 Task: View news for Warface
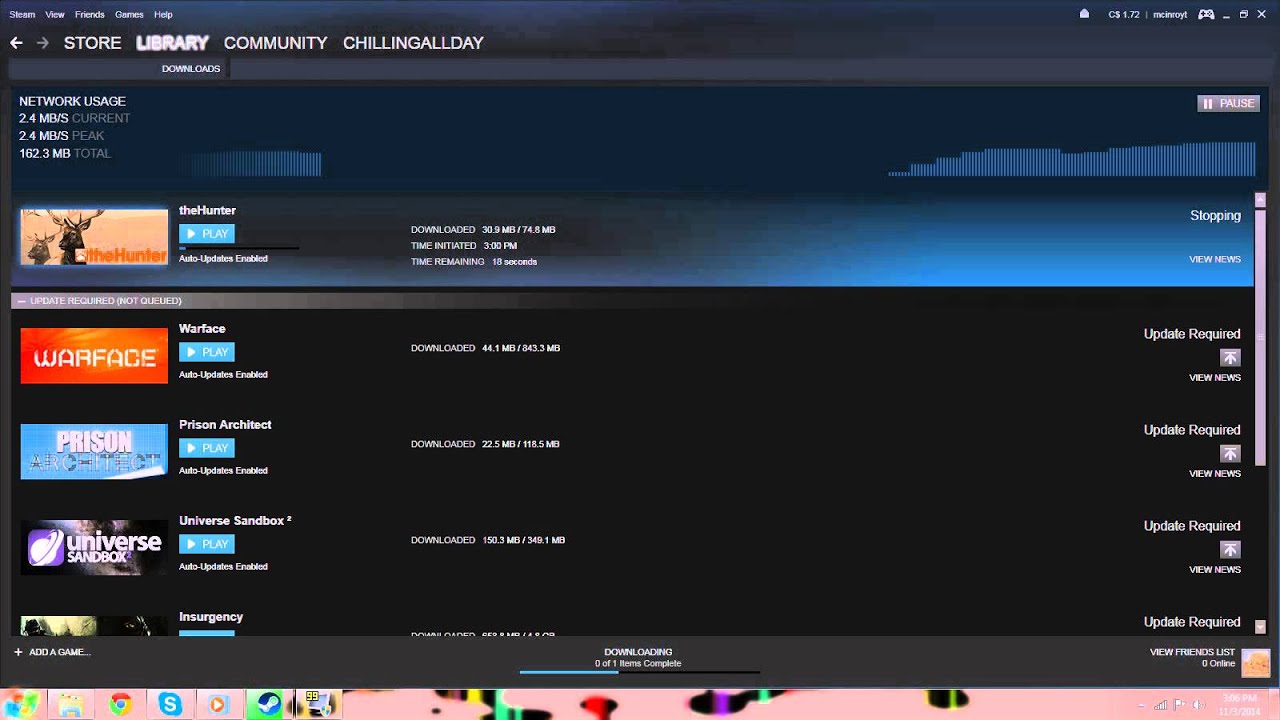point(1215,377)
